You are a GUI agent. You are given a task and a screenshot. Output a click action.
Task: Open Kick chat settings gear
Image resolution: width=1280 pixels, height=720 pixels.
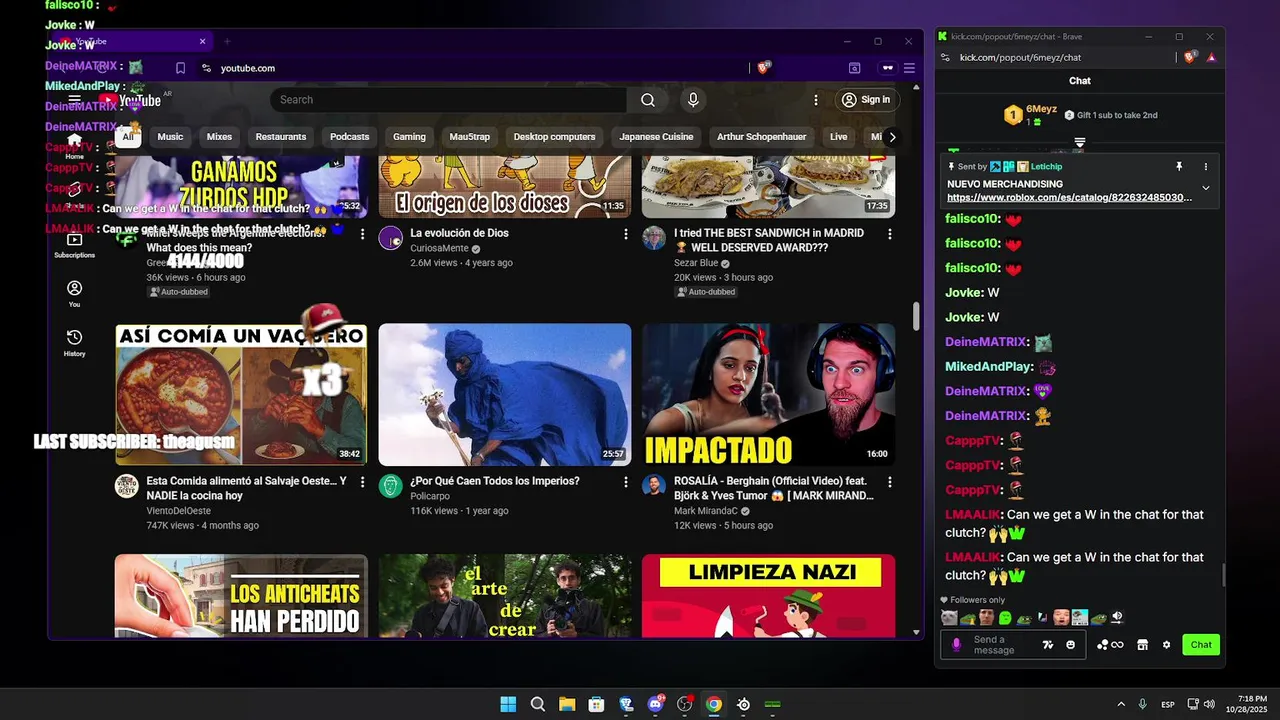coord(1166,645)
